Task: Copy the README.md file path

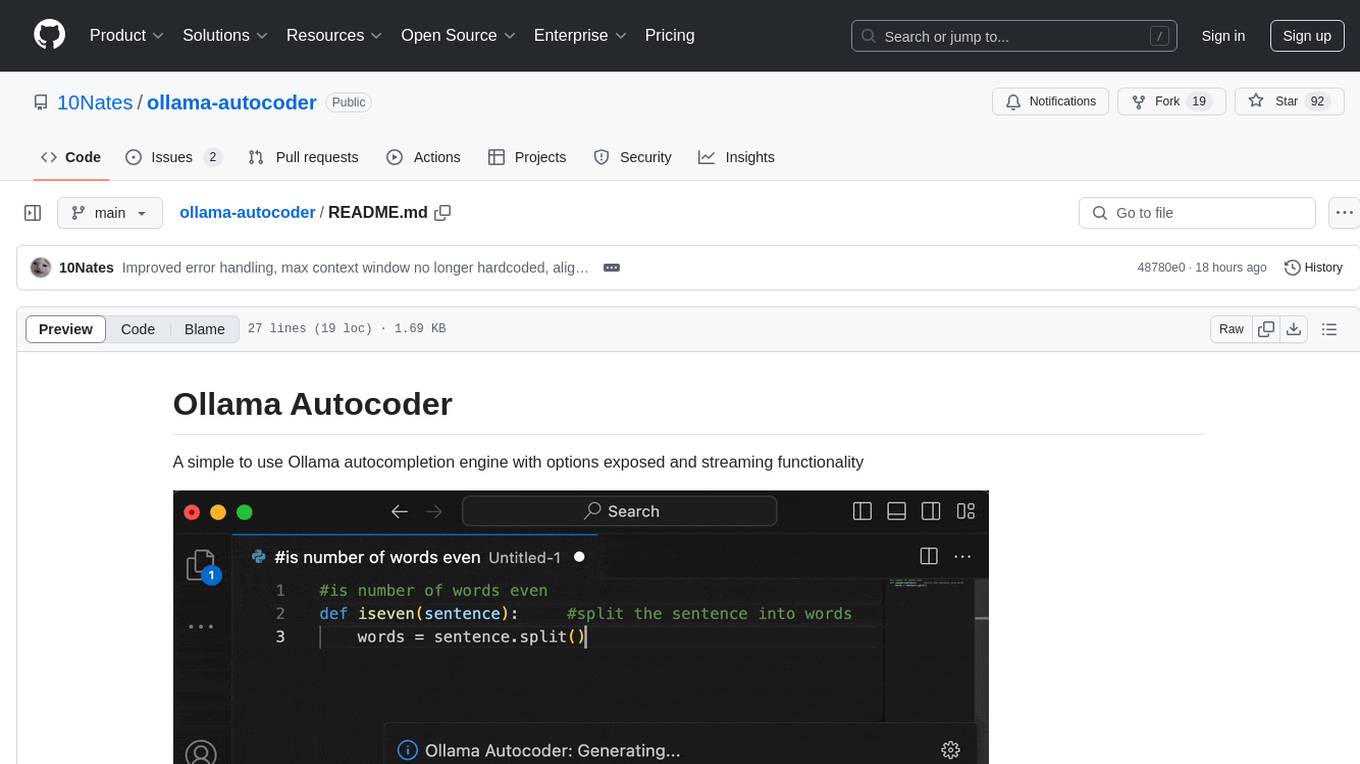Action: tap(443, 212)
